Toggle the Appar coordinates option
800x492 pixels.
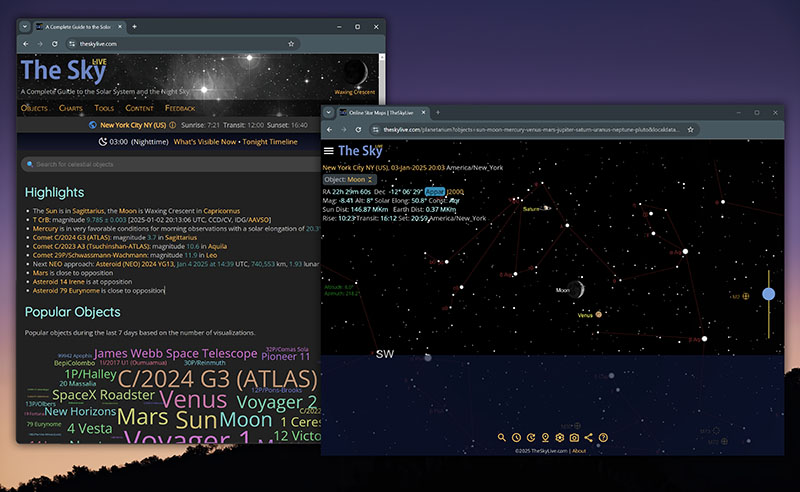(434, 190)
